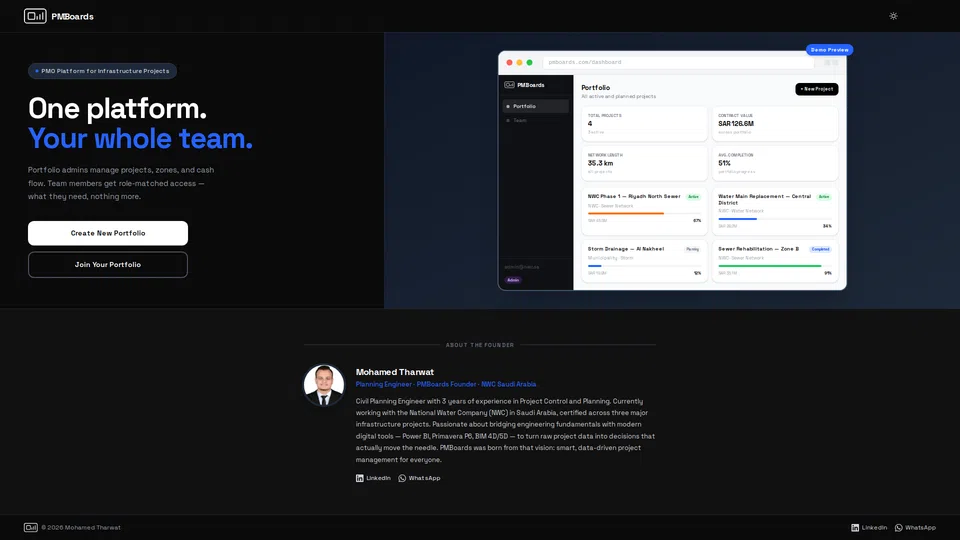Toggle the light/dark theme sun icon

click(893, 17)
